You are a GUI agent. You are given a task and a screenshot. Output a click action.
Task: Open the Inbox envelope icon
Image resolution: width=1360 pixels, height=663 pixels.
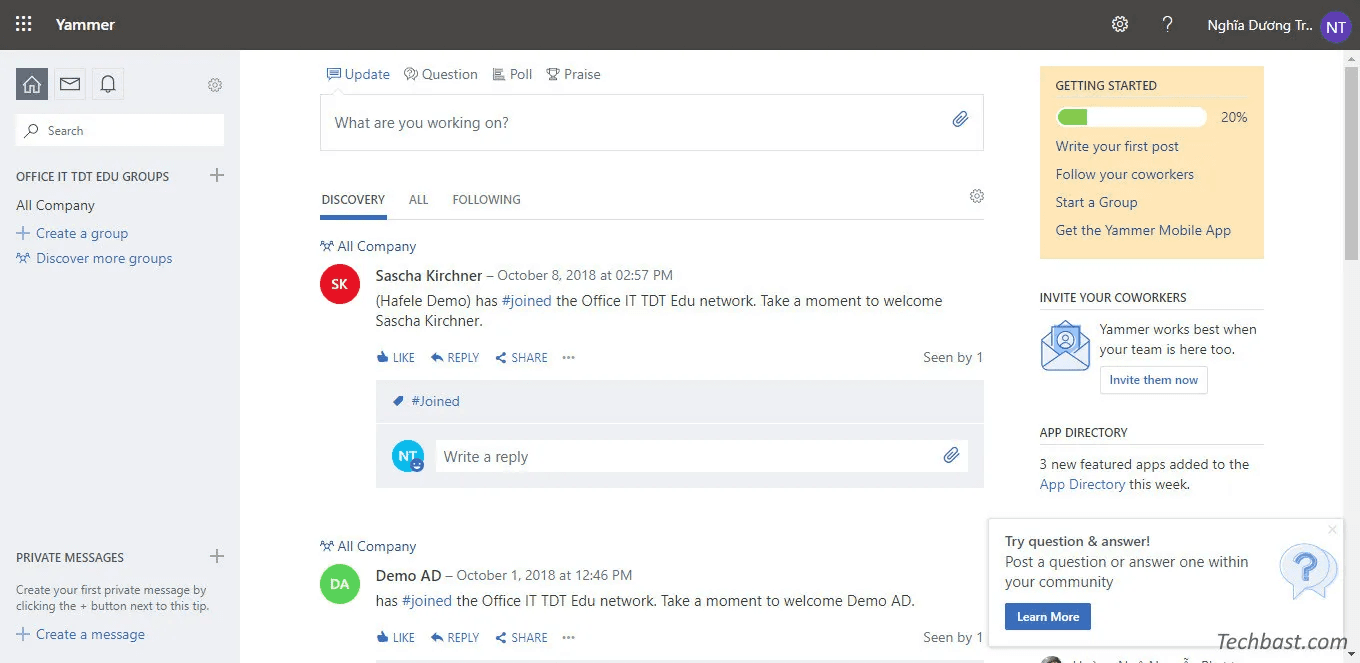[70, 85]
